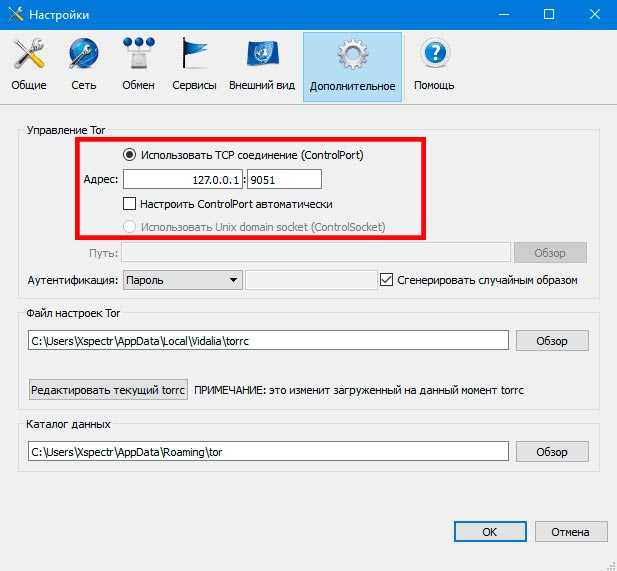The width and height of the screenshot is (617, 571).
Task: Open the Помощь help section
Action: tap(434, 65)
